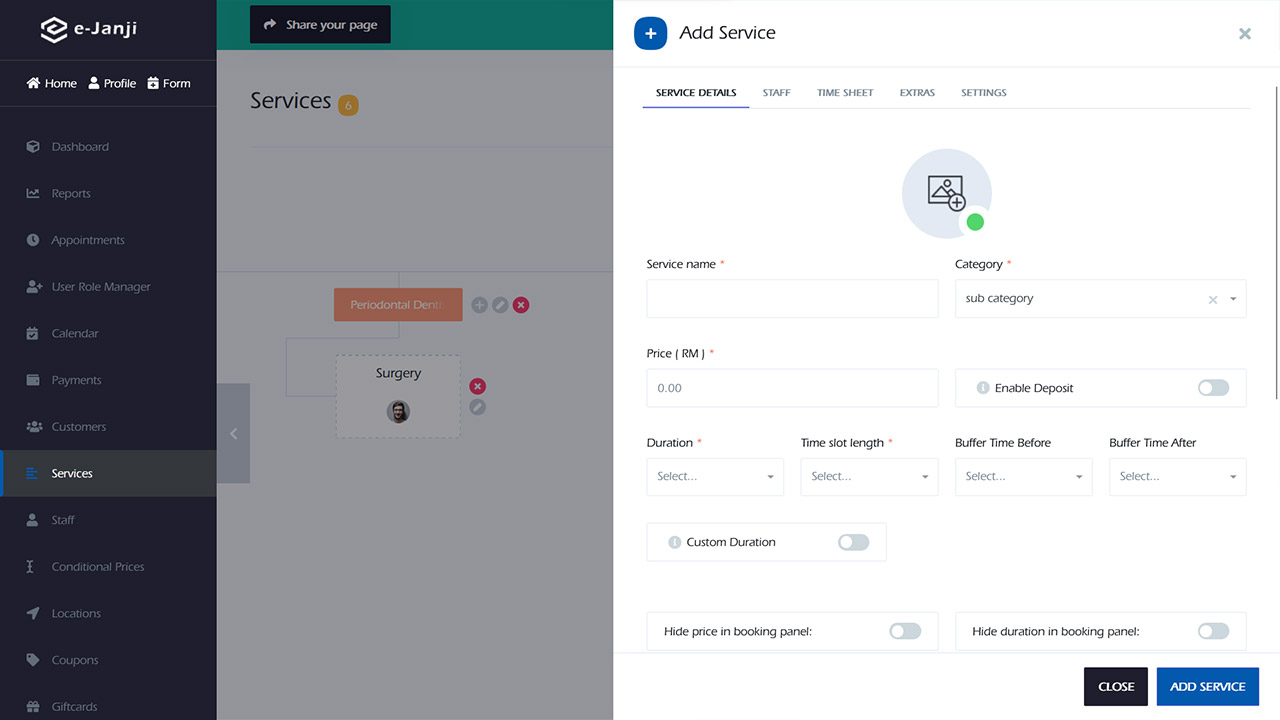Switch to the Settings tab
The image size is (1280, 720).
(x=984, y=92)
